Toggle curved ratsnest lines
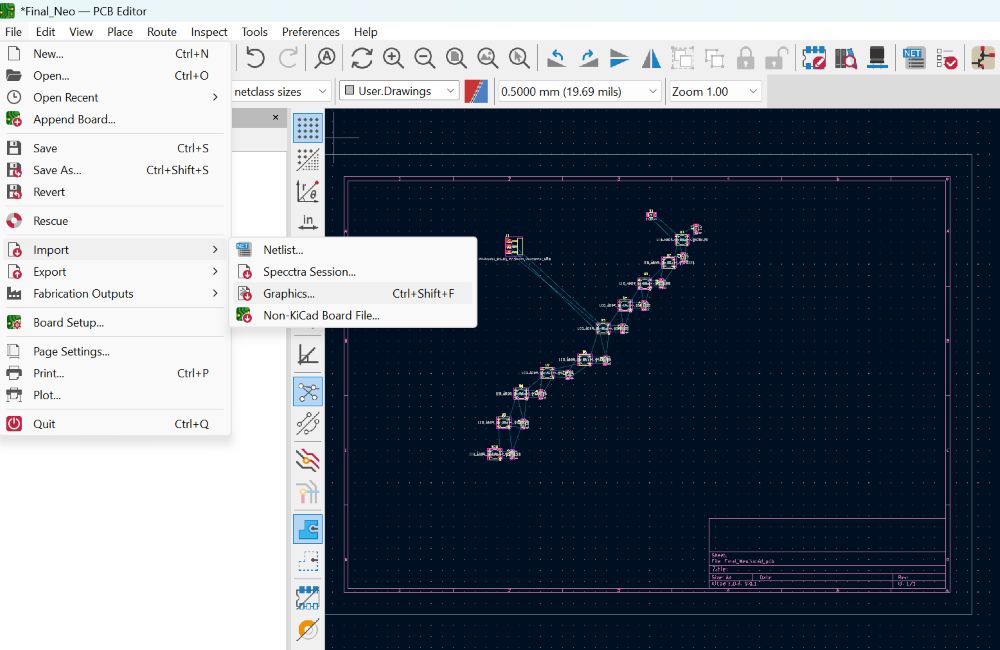Screen dimensions: 1000x650 pos(308,424)
